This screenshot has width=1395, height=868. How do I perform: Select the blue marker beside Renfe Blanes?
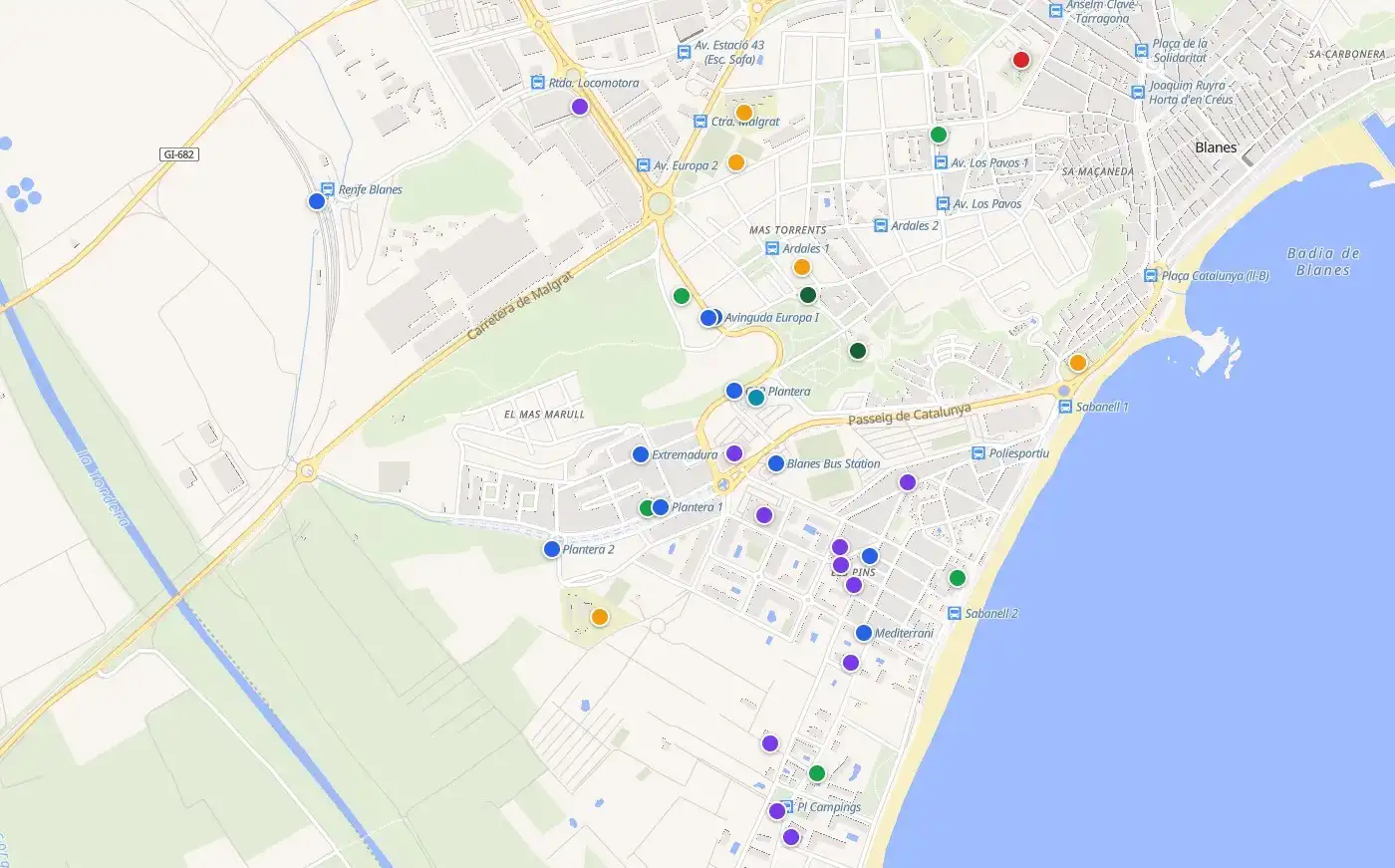317,201
